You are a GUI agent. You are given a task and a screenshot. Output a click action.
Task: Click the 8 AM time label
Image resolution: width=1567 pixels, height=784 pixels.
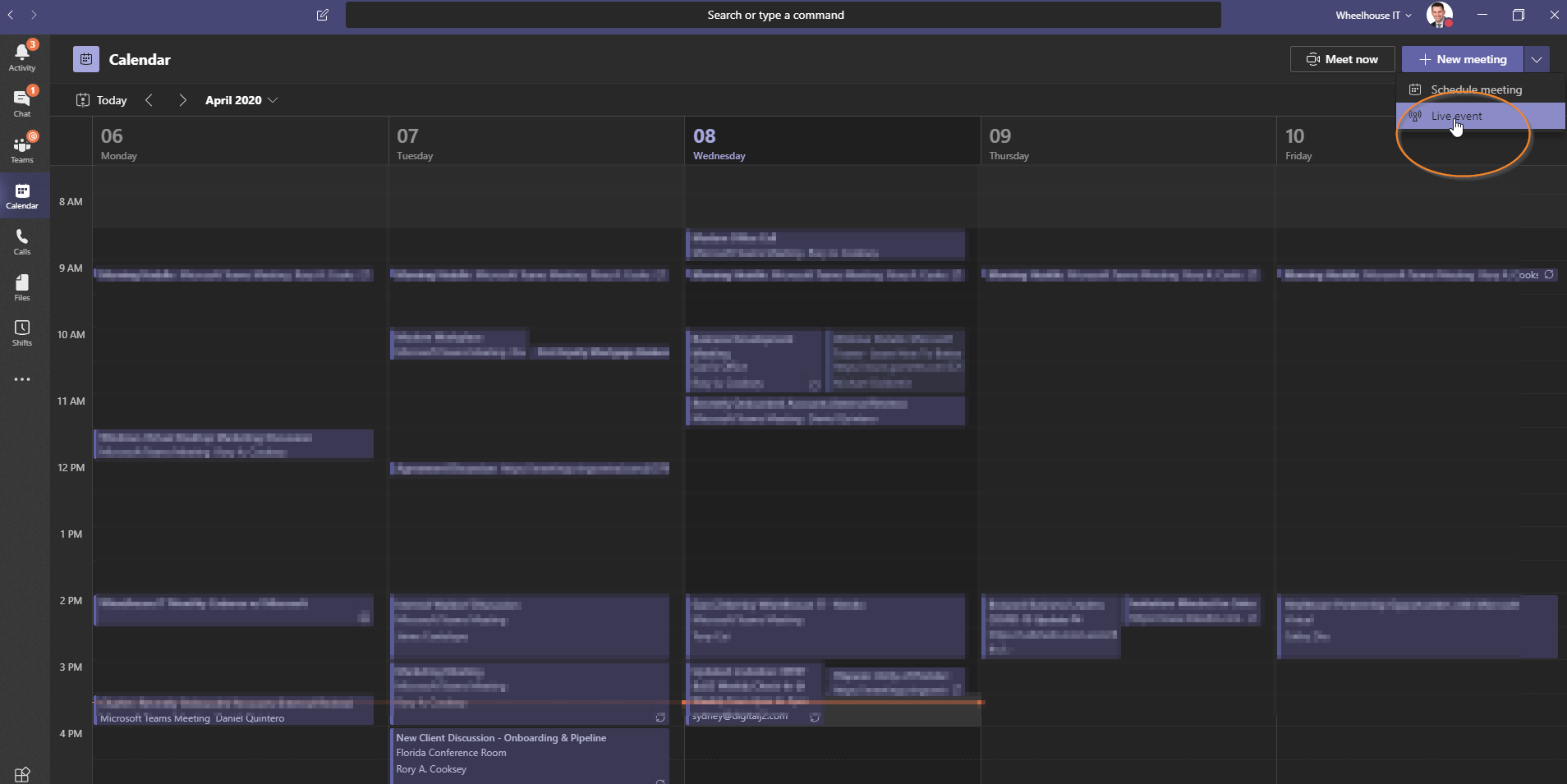pyautogui.click(x=71, y=201)
